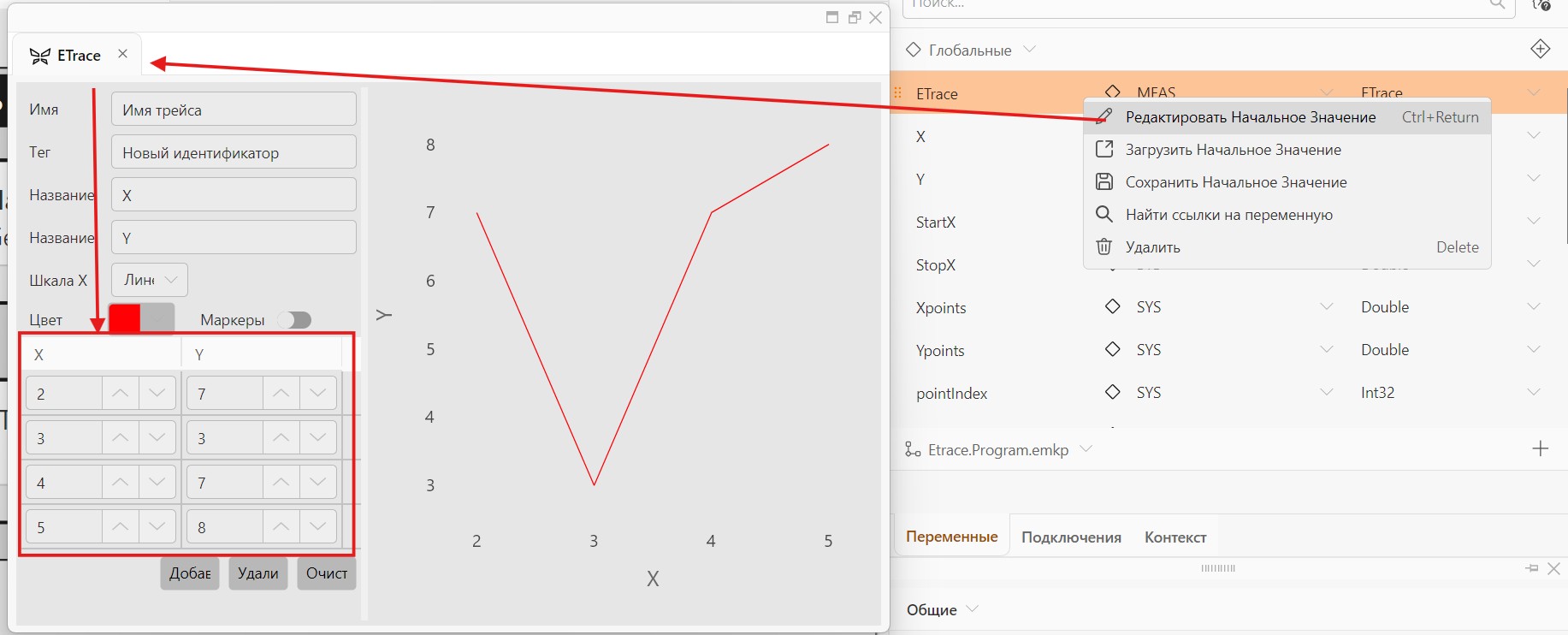Viewport: 1568px width, 635px height.
Task: Click the Имя трейса input field
Action: (234, 110)
